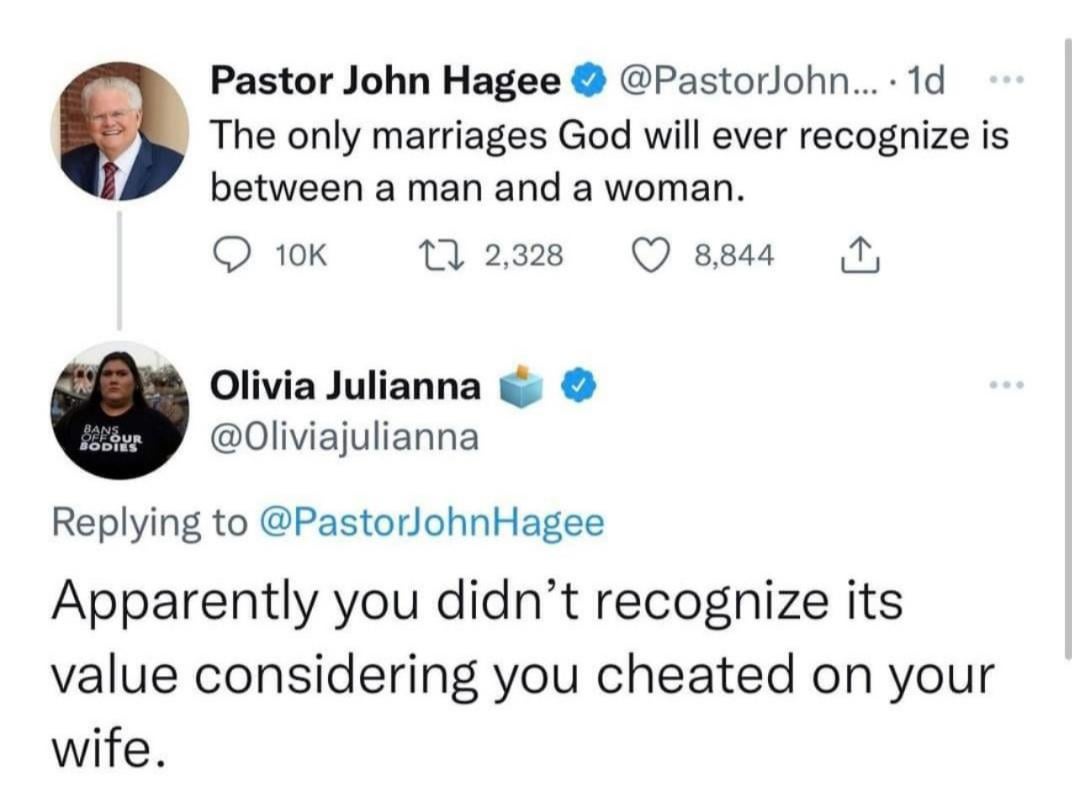Open more options on Pastor John Hagee's tweet
1072x803 pixels.
point(995,80)
